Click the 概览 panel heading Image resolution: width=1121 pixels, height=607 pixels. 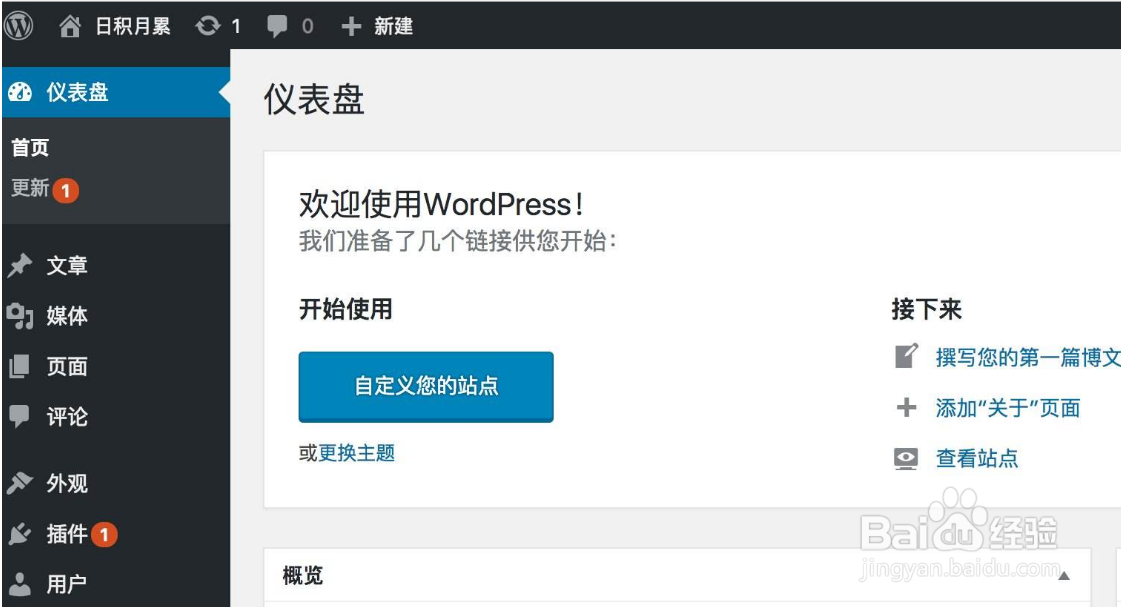pyautogui.click(x=303, y=576)
